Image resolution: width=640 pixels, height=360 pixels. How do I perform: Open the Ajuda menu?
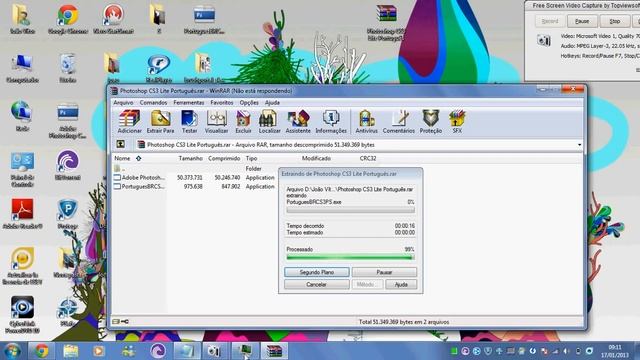tap(272, 102)
